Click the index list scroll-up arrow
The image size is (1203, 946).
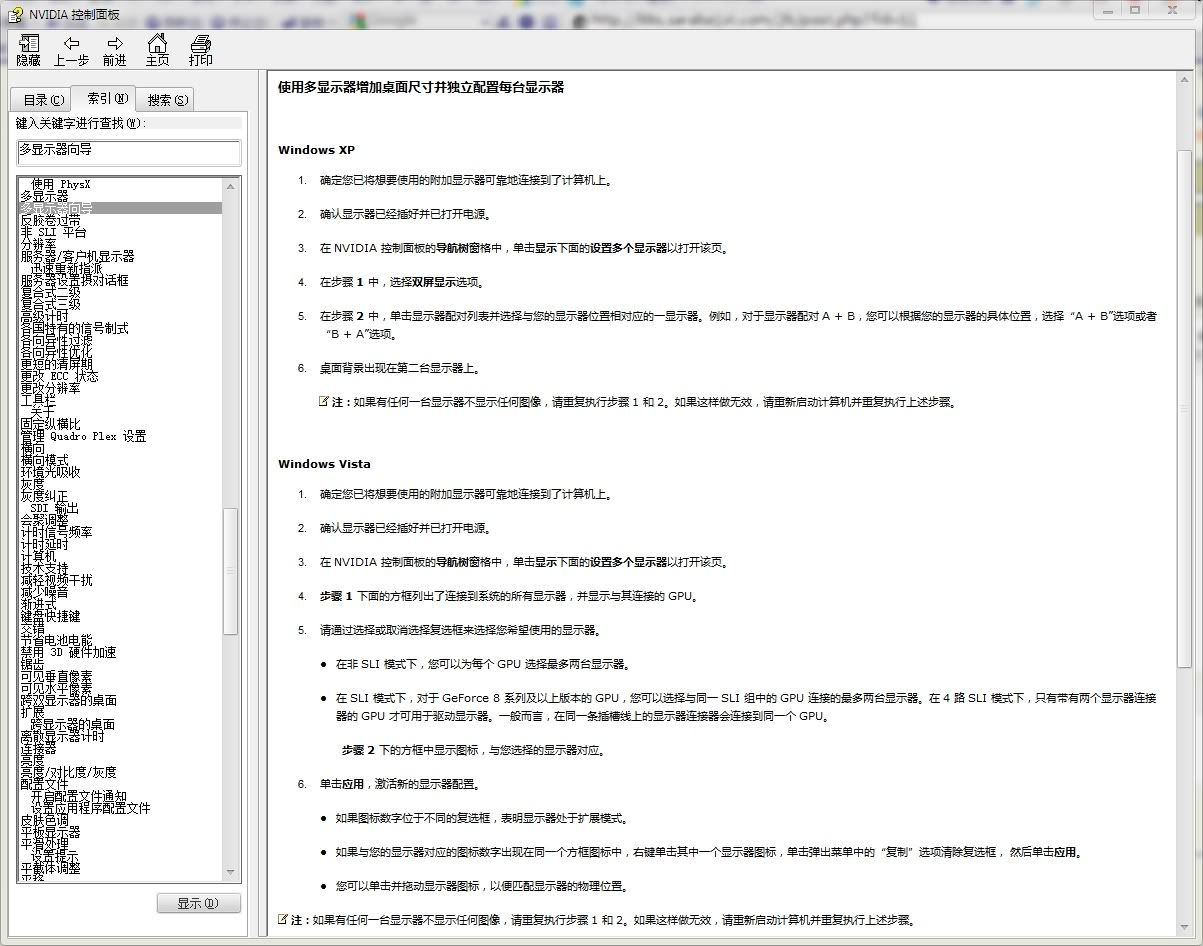click(x=231, y=186)
